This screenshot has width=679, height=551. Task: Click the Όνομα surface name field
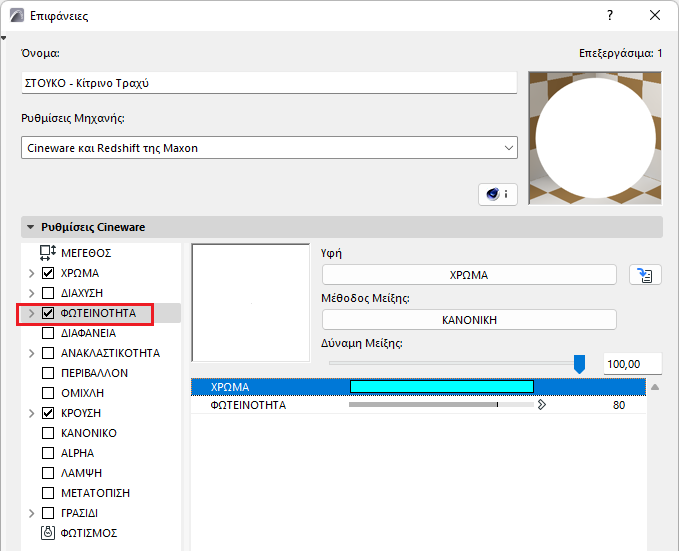[269, 83]
